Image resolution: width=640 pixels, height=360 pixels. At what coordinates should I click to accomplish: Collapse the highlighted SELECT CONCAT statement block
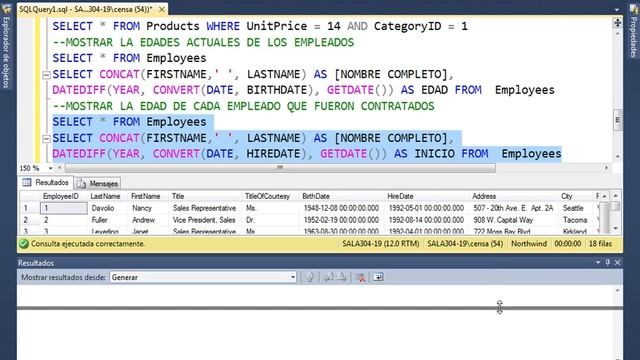(46, 139)
